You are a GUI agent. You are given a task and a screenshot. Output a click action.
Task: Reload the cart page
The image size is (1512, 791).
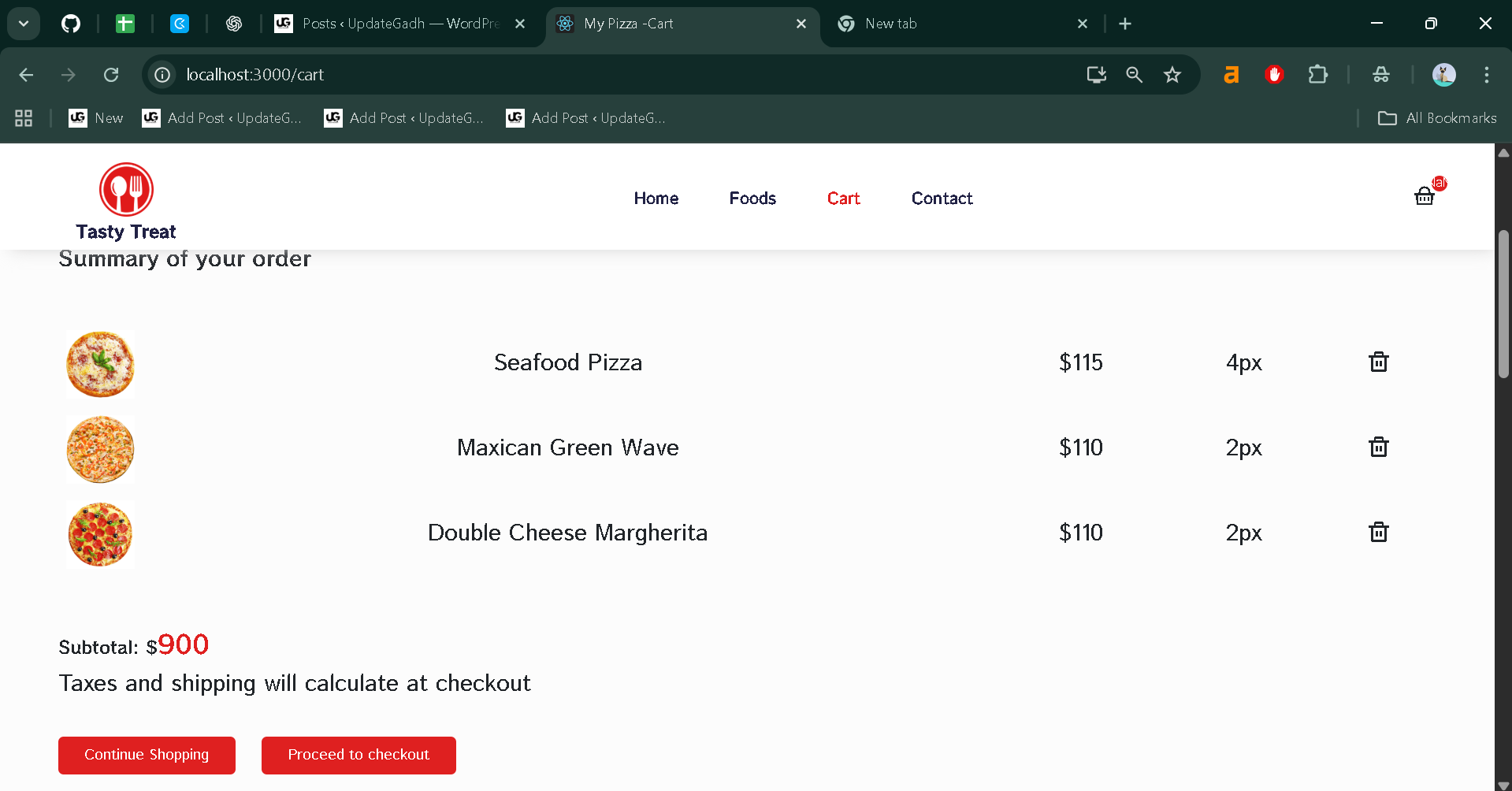111,75
